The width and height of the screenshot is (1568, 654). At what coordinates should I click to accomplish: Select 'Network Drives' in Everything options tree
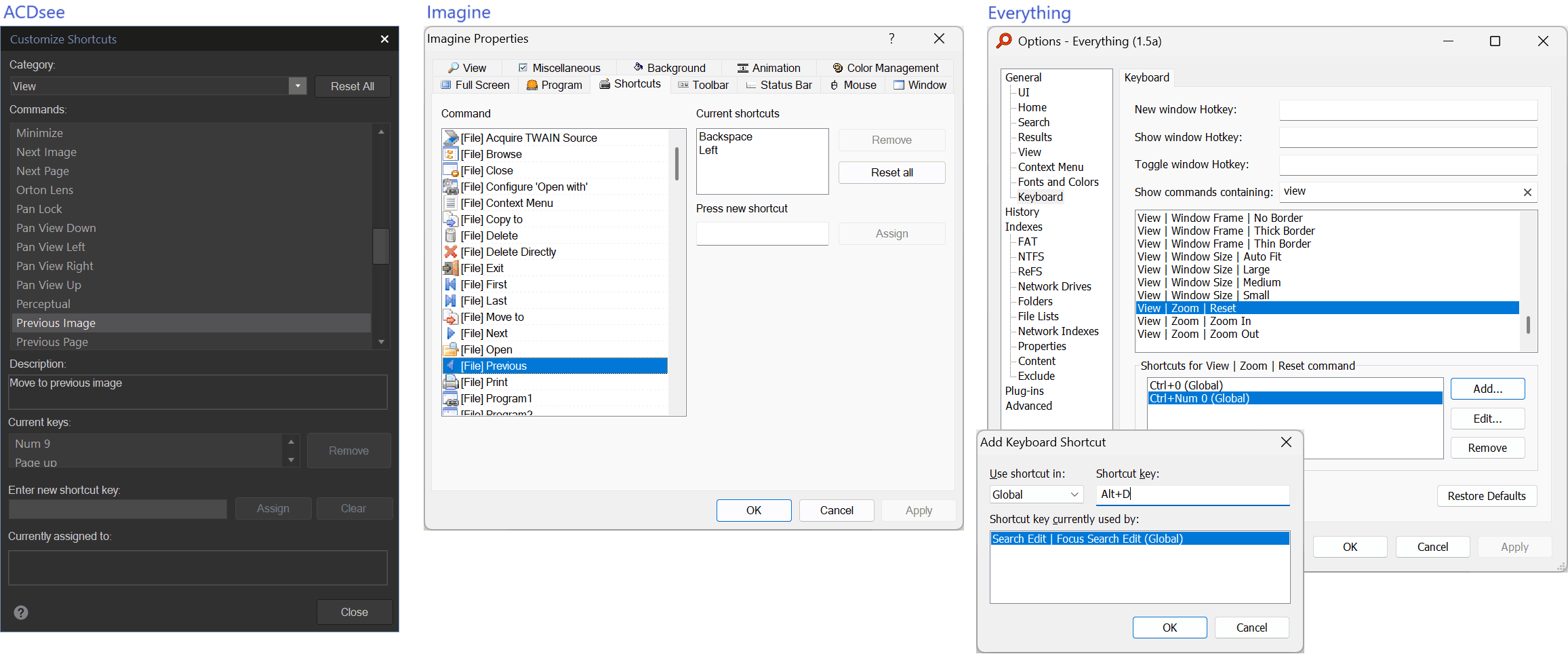tap(1055, 286)
